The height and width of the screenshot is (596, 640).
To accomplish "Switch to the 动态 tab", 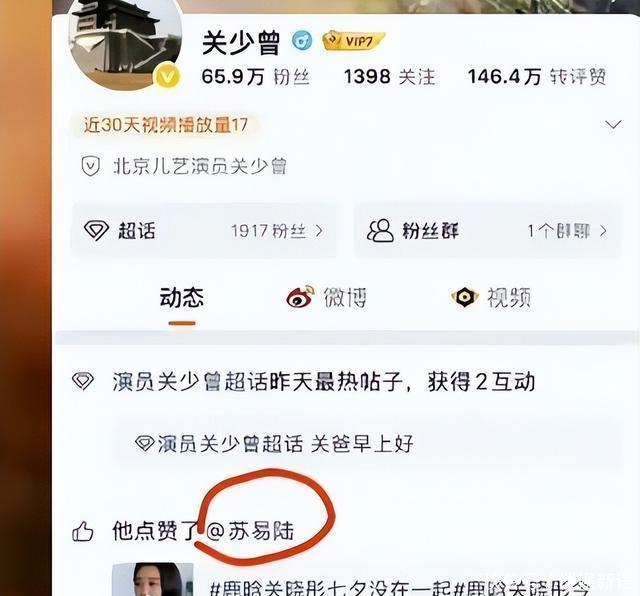I will [182, 298].
